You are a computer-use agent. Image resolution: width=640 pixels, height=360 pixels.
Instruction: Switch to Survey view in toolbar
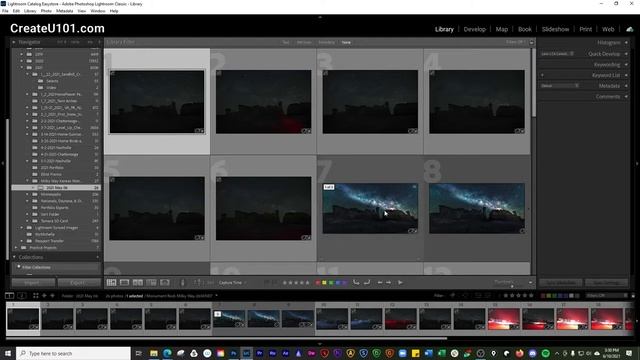(x=151, y=282)
